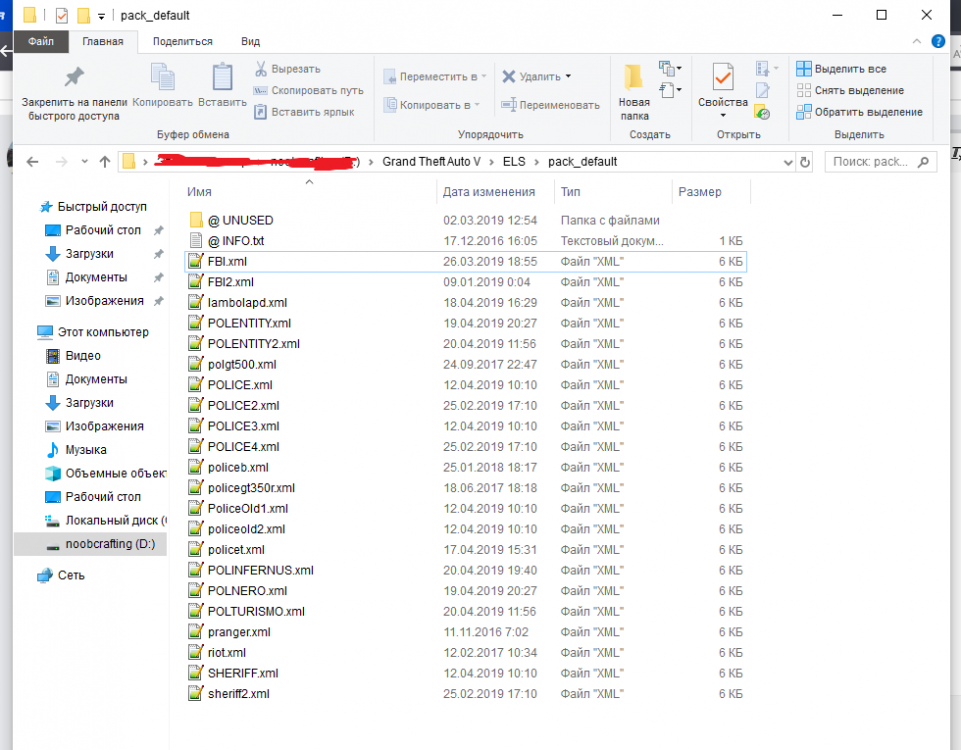Go up one folder level
Screen dimensions: 961x750
pos(105,162)
